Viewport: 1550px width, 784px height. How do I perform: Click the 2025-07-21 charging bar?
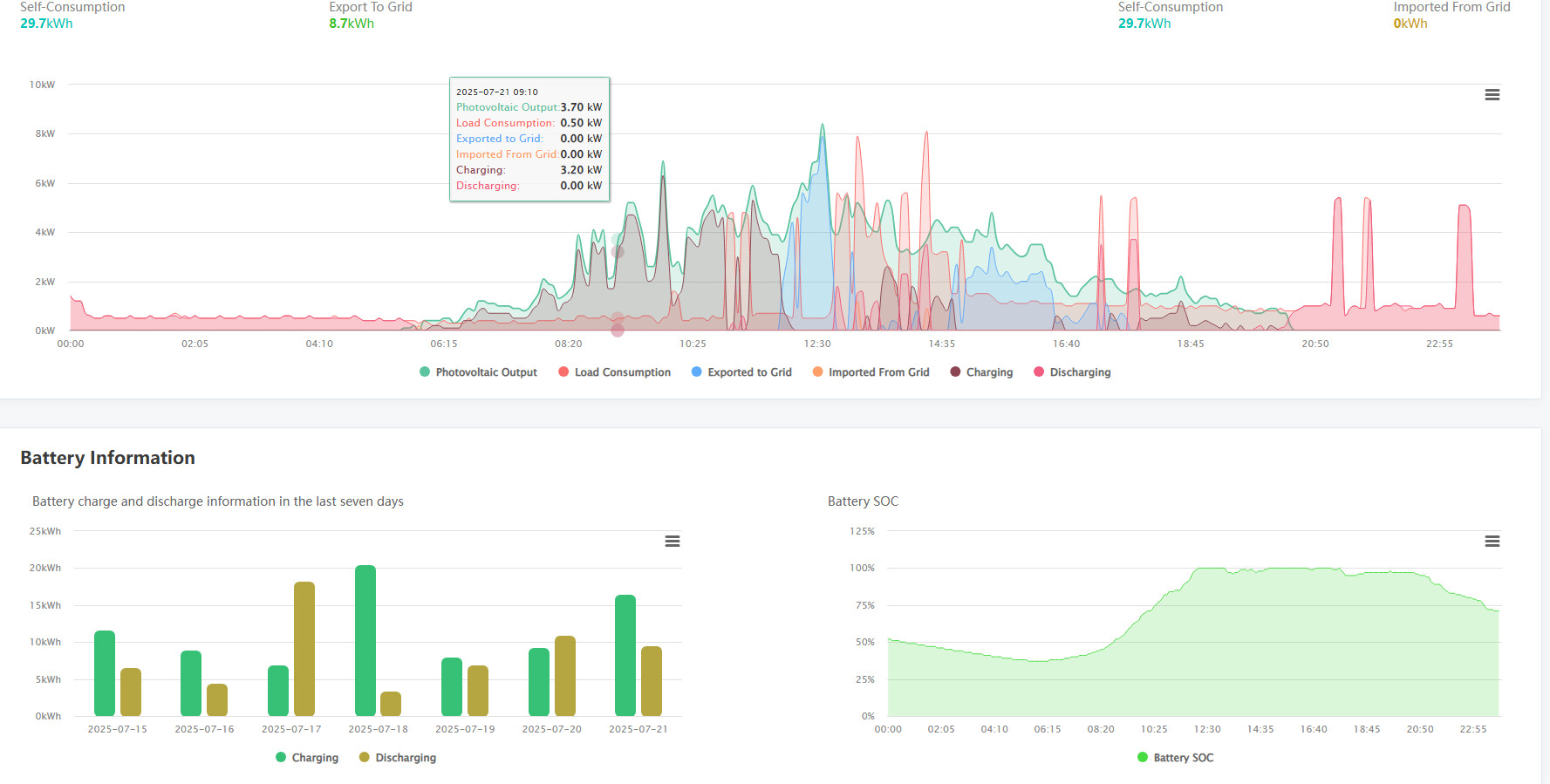click(x=625, y=655)
